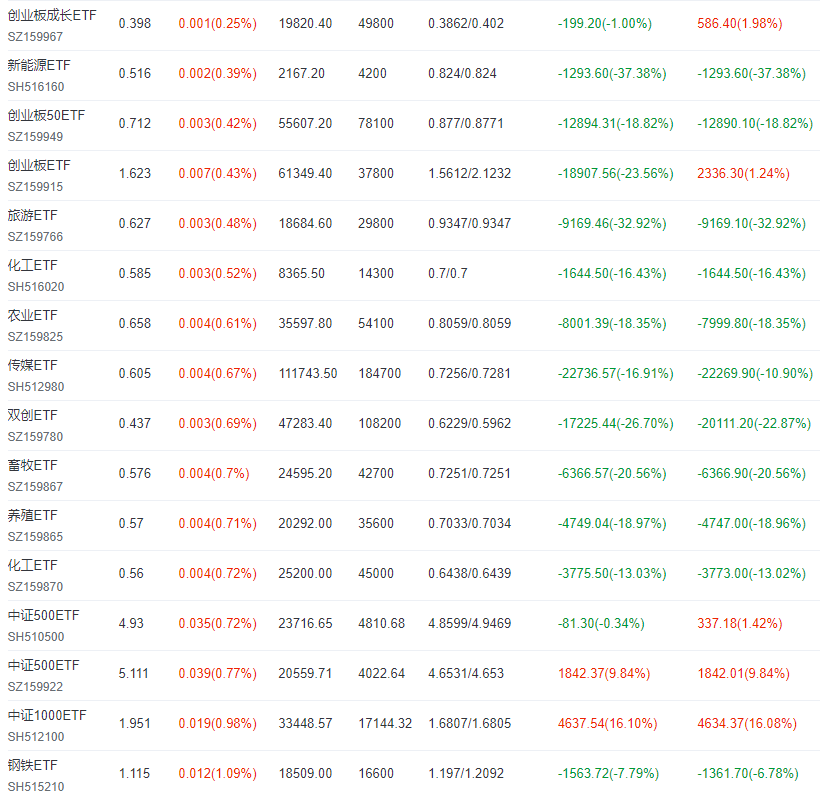Viewport: 820px width, 799px height.
Task: Open the 畜牧ETF name link
Action: (32, 465)
